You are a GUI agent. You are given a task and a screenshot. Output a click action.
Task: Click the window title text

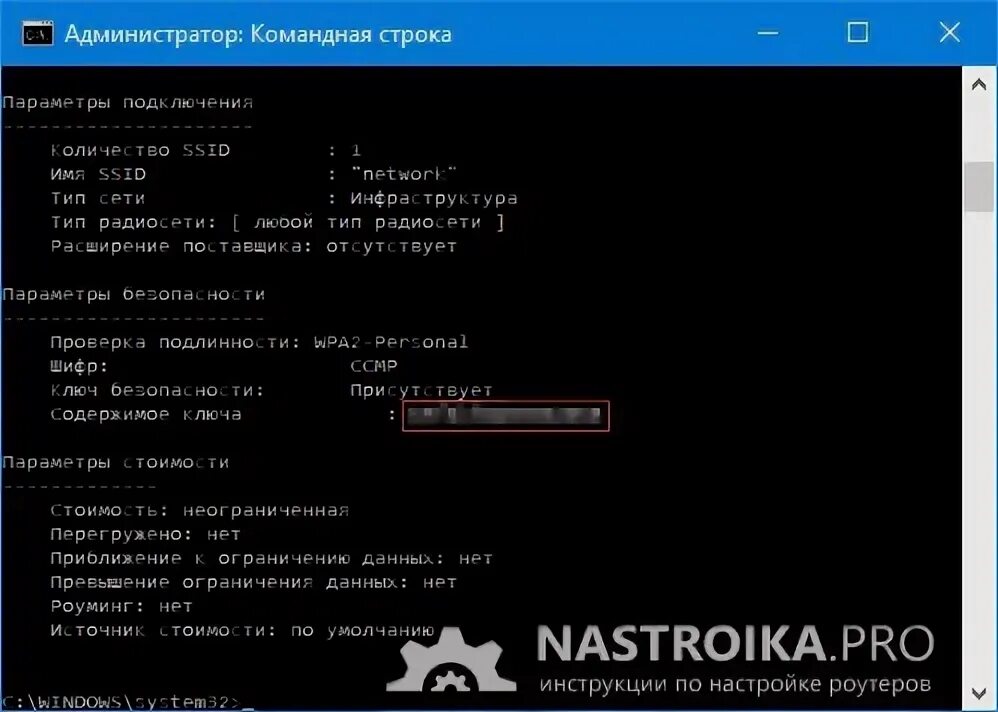point(258,34)
